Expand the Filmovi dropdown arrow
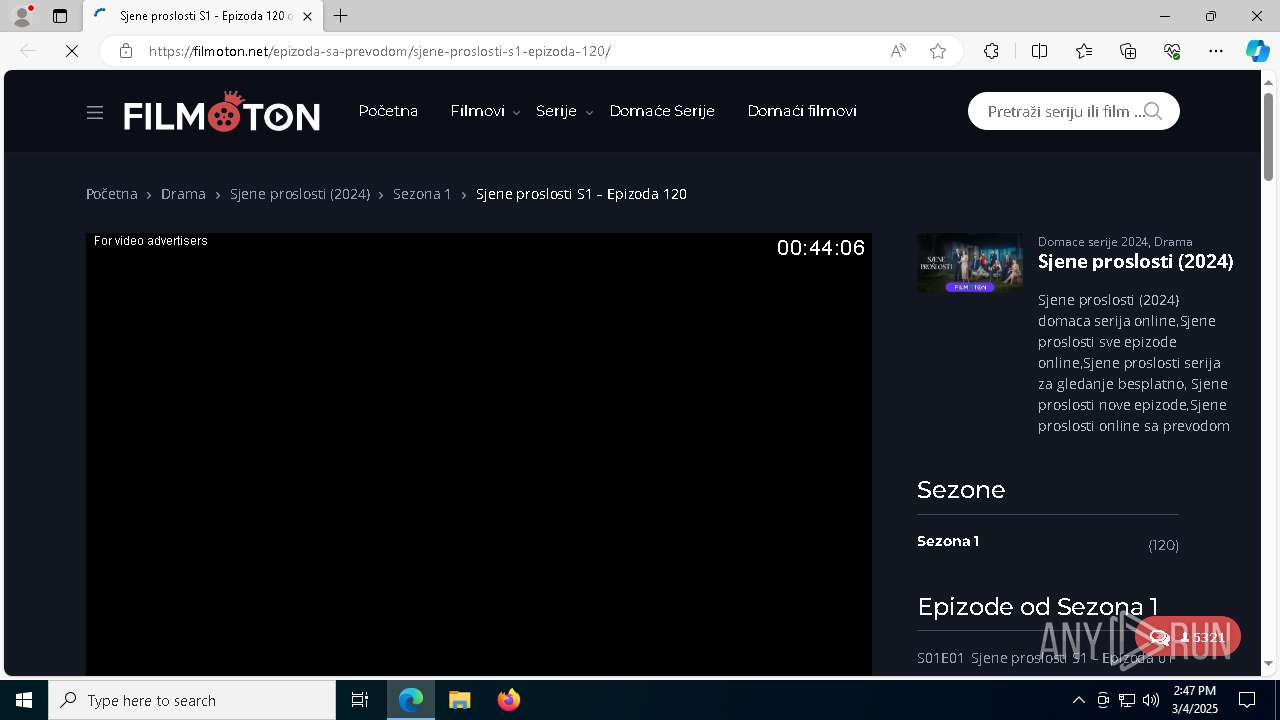This screenshot has width=1280, height=720. 516,113
